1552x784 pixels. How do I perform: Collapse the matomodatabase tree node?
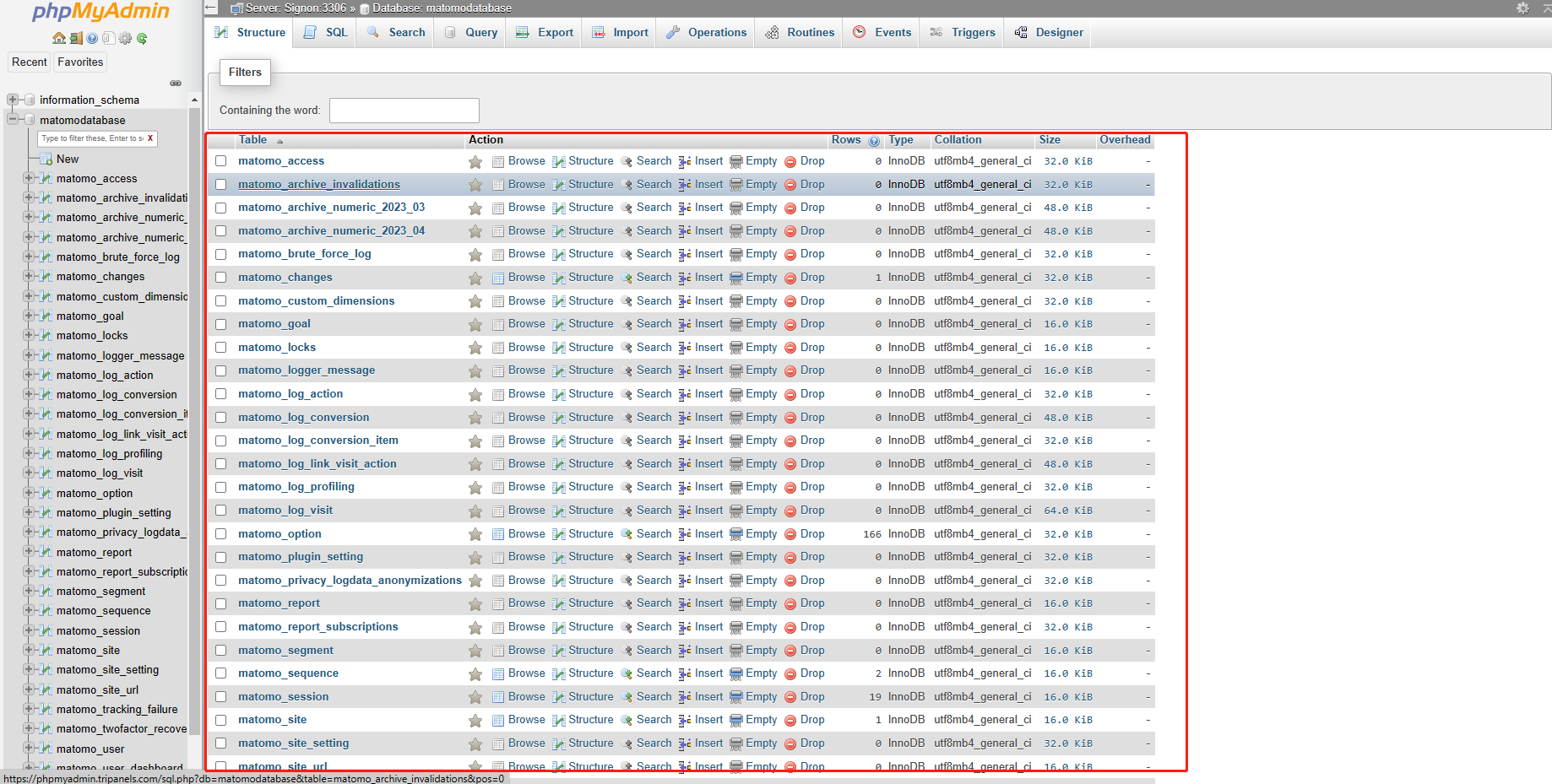pos(13,120)
